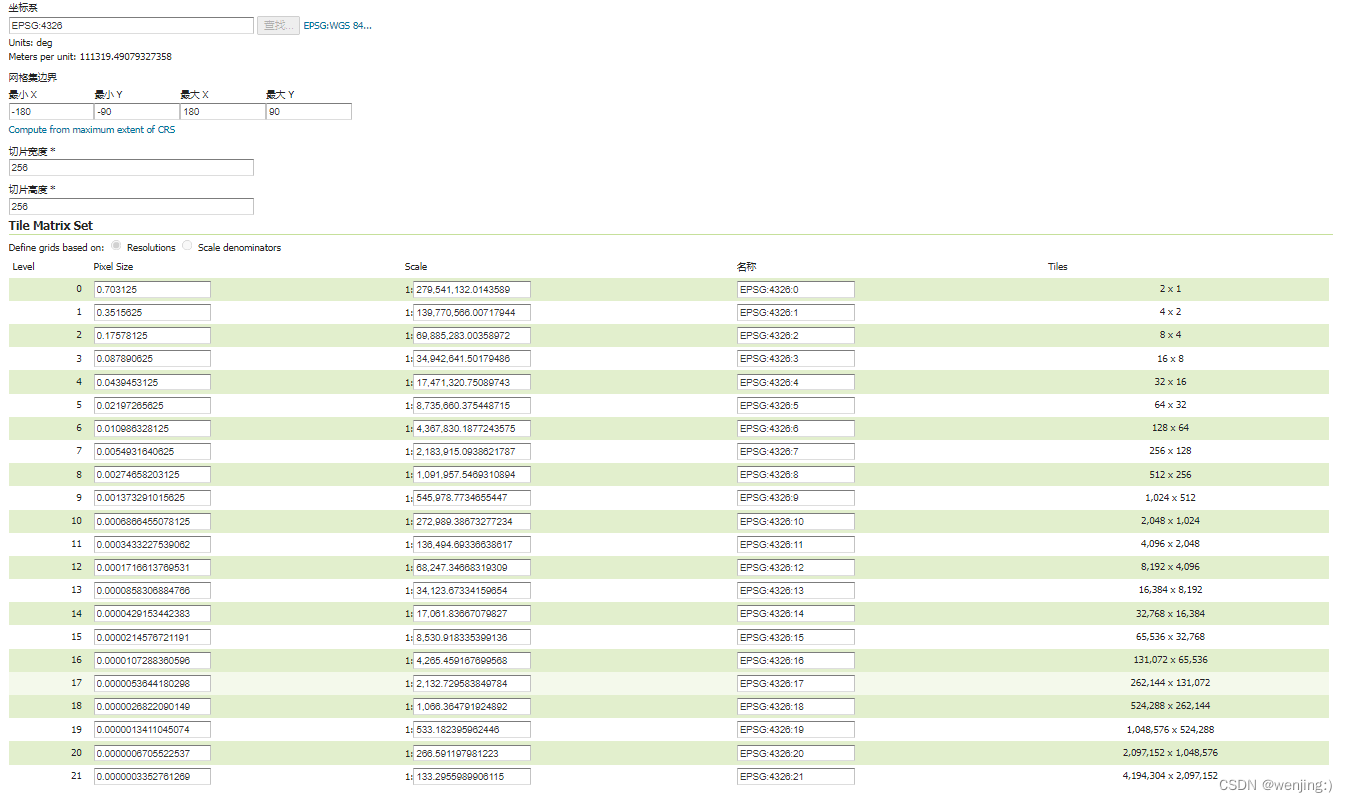This screenshot has height=802, width=1347.
Task: Click Compute from maximum extent of CRS
Action: pos(92,130)
